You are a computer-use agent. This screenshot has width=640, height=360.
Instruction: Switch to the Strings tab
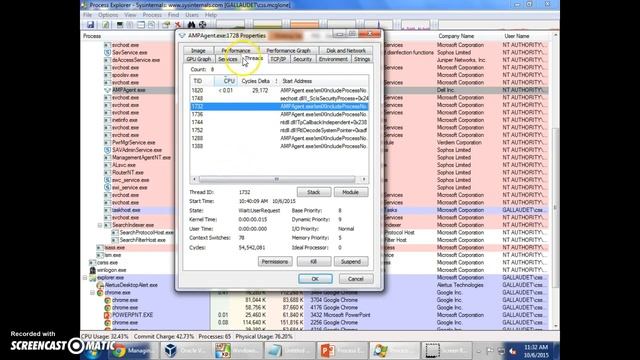pos(362,59)
